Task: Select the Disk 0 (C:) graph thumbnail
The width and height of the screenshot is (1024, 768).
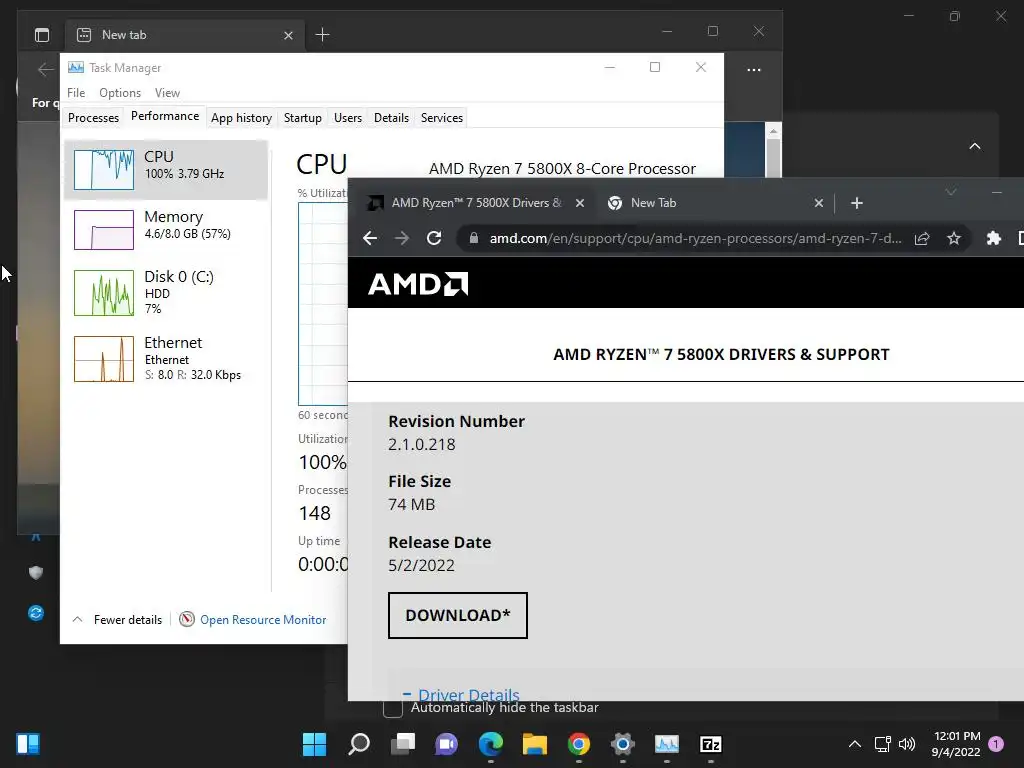Action: (104, 293)
